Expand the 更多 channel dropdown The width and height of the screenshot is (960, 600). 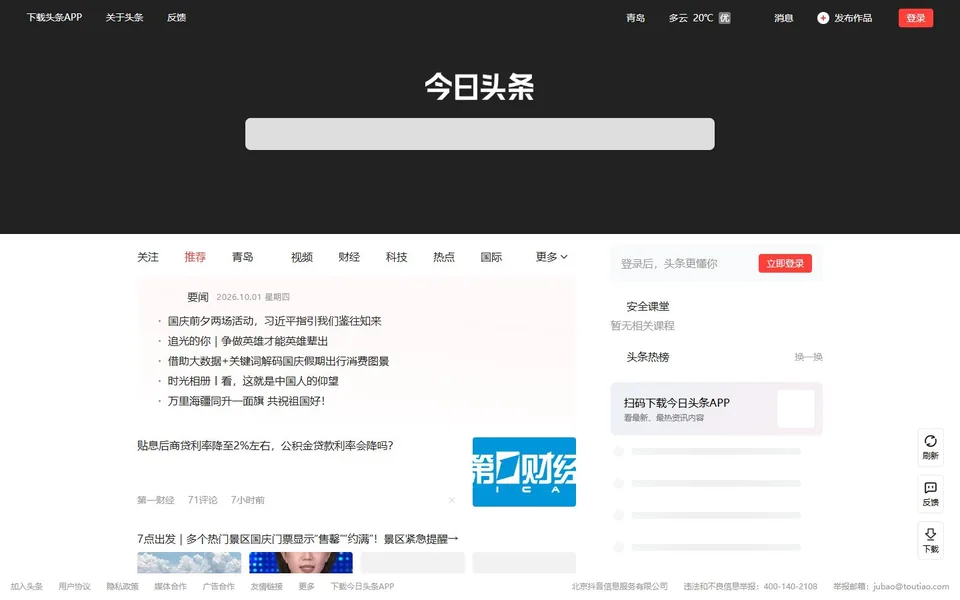(x=551, y=257)
